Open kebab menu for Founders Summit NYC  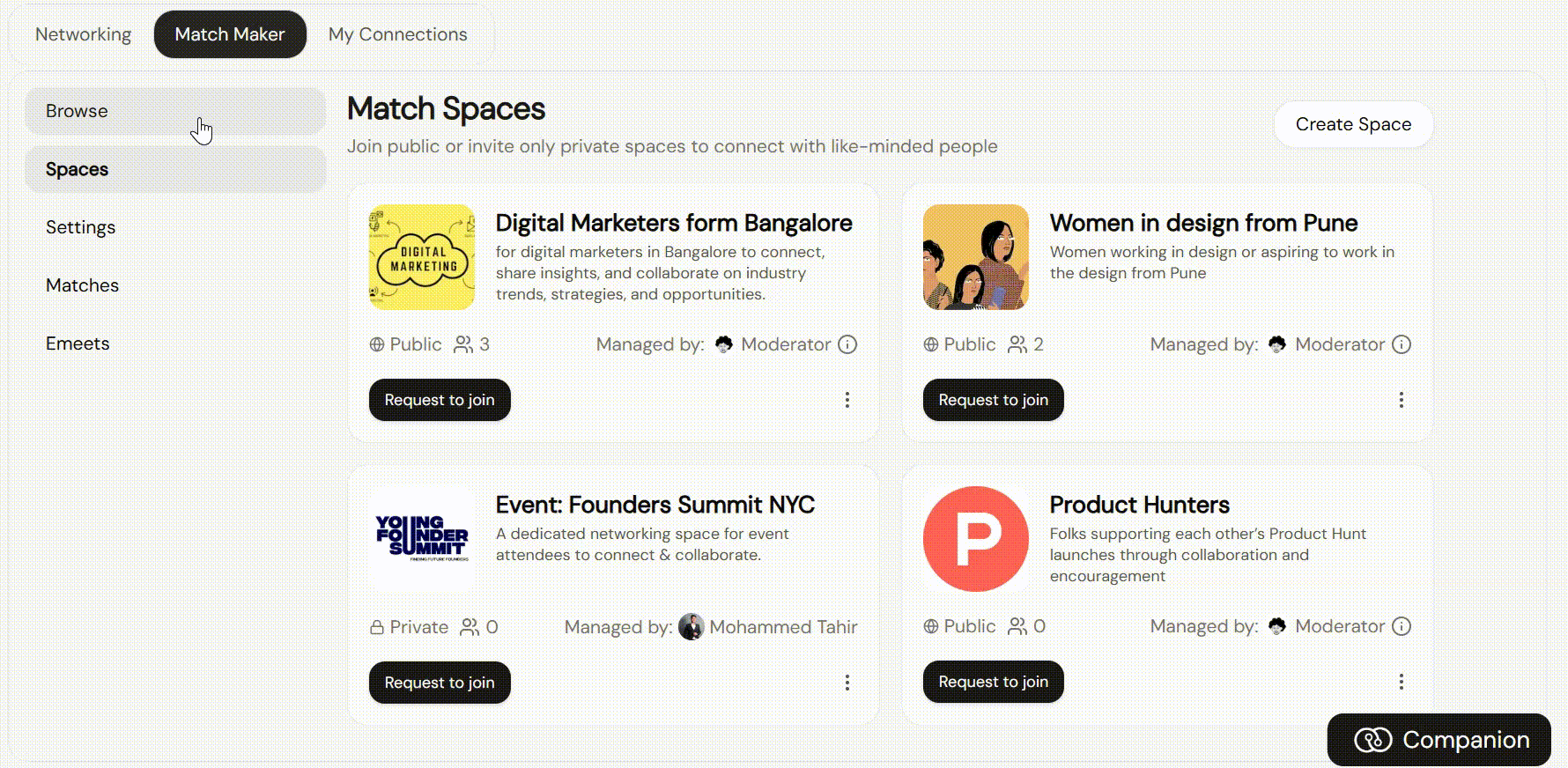point(847,683)
